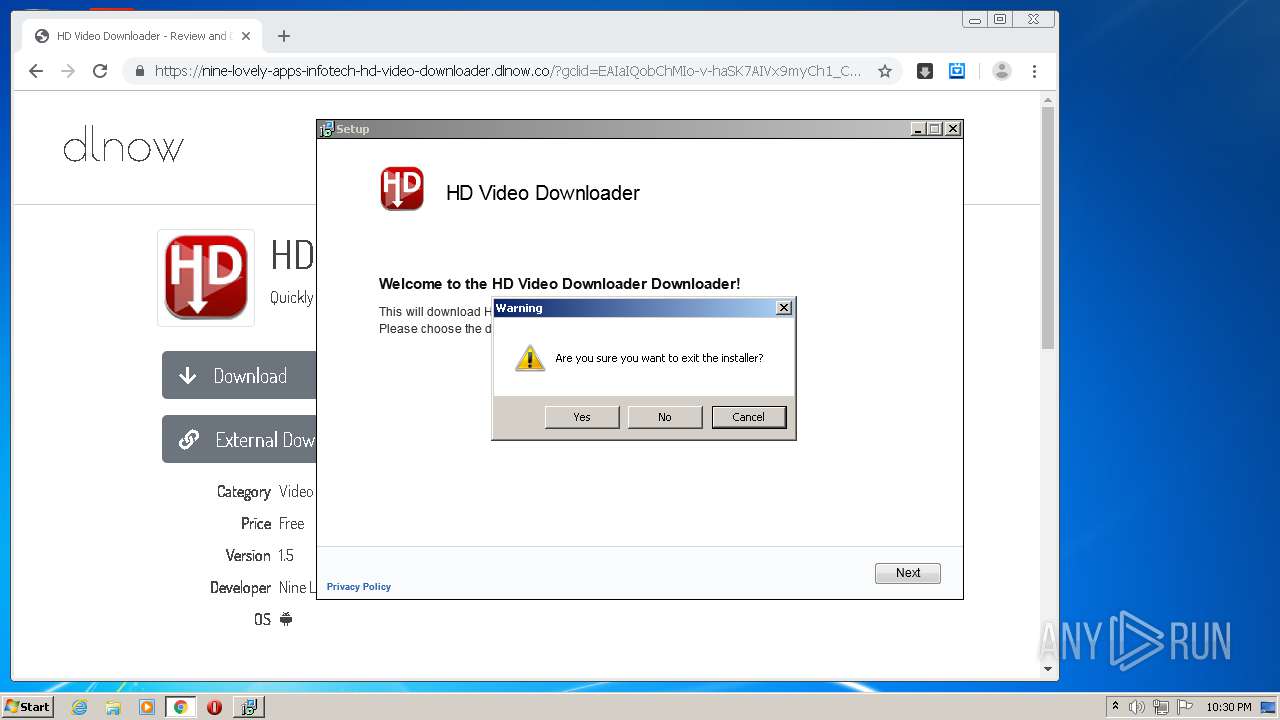Click the Setup window title icon
The image size is (1280, 720).
tap(326, 129)
